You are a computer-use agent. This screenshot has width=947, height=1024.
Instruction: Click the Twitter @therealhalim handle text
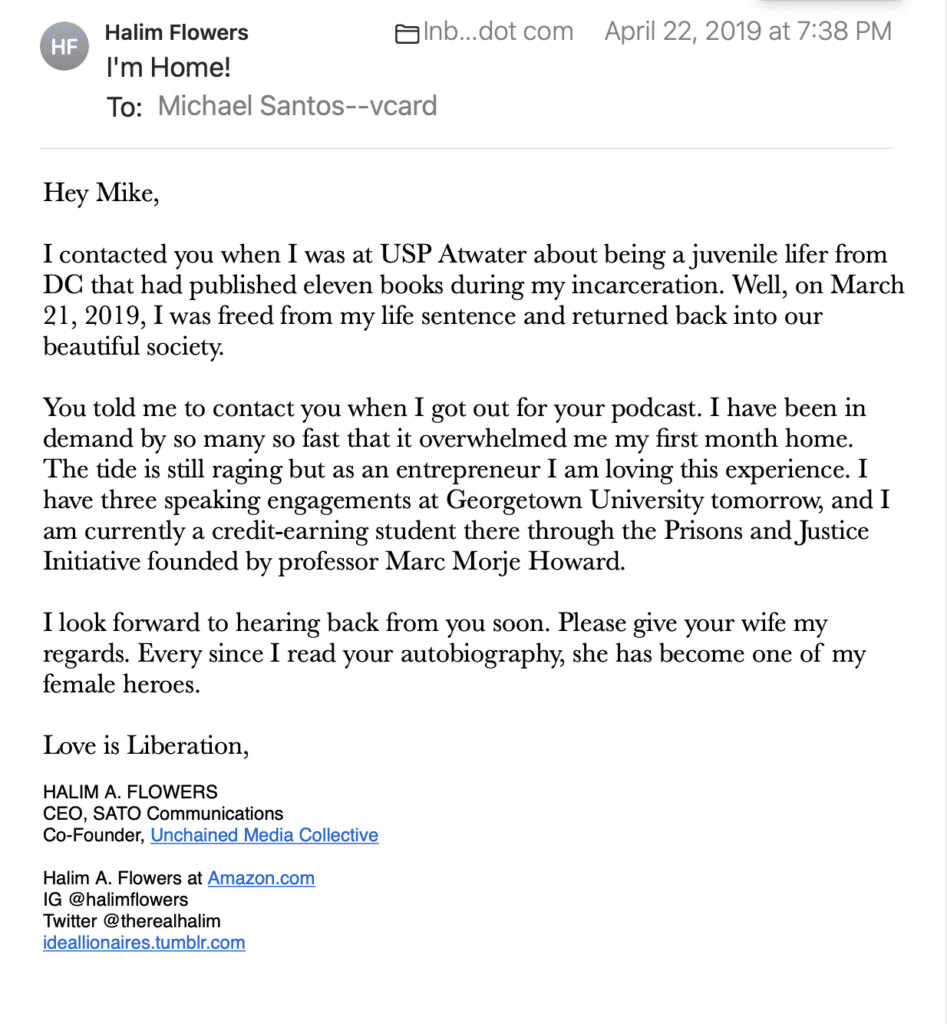pyautogui.click(x=132, y=921)
